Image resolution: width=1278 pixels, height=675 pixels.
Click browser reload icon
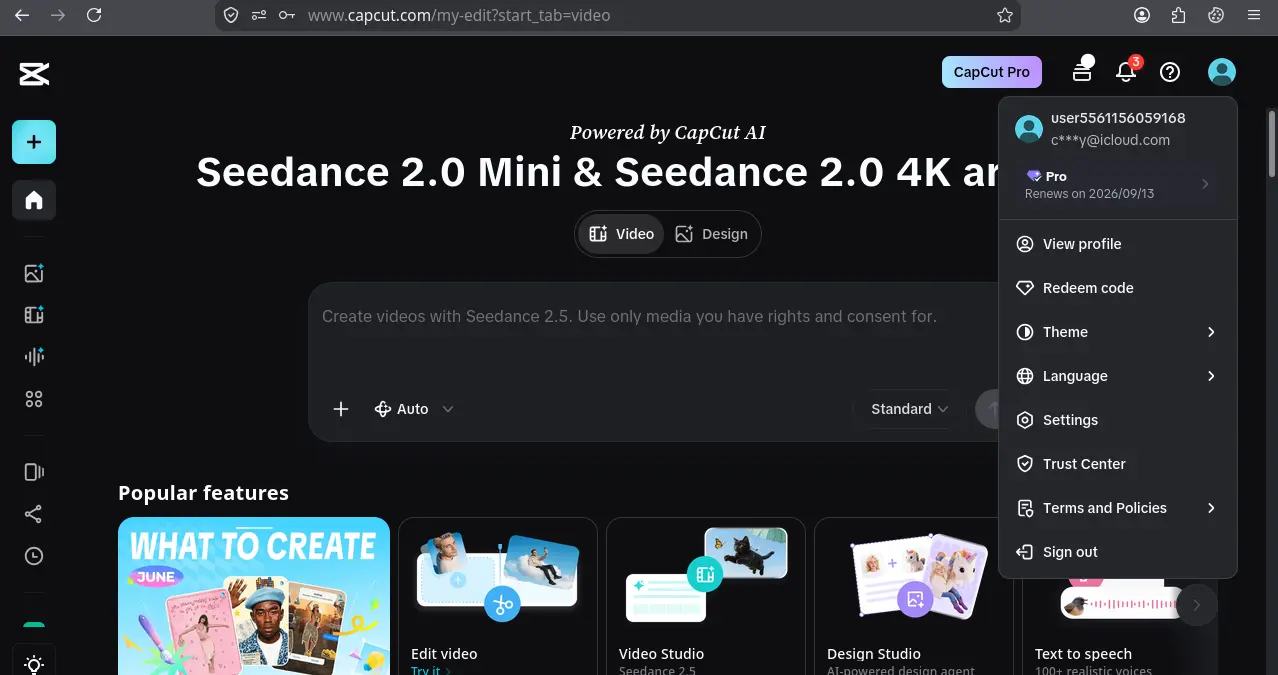click(94, 15)
